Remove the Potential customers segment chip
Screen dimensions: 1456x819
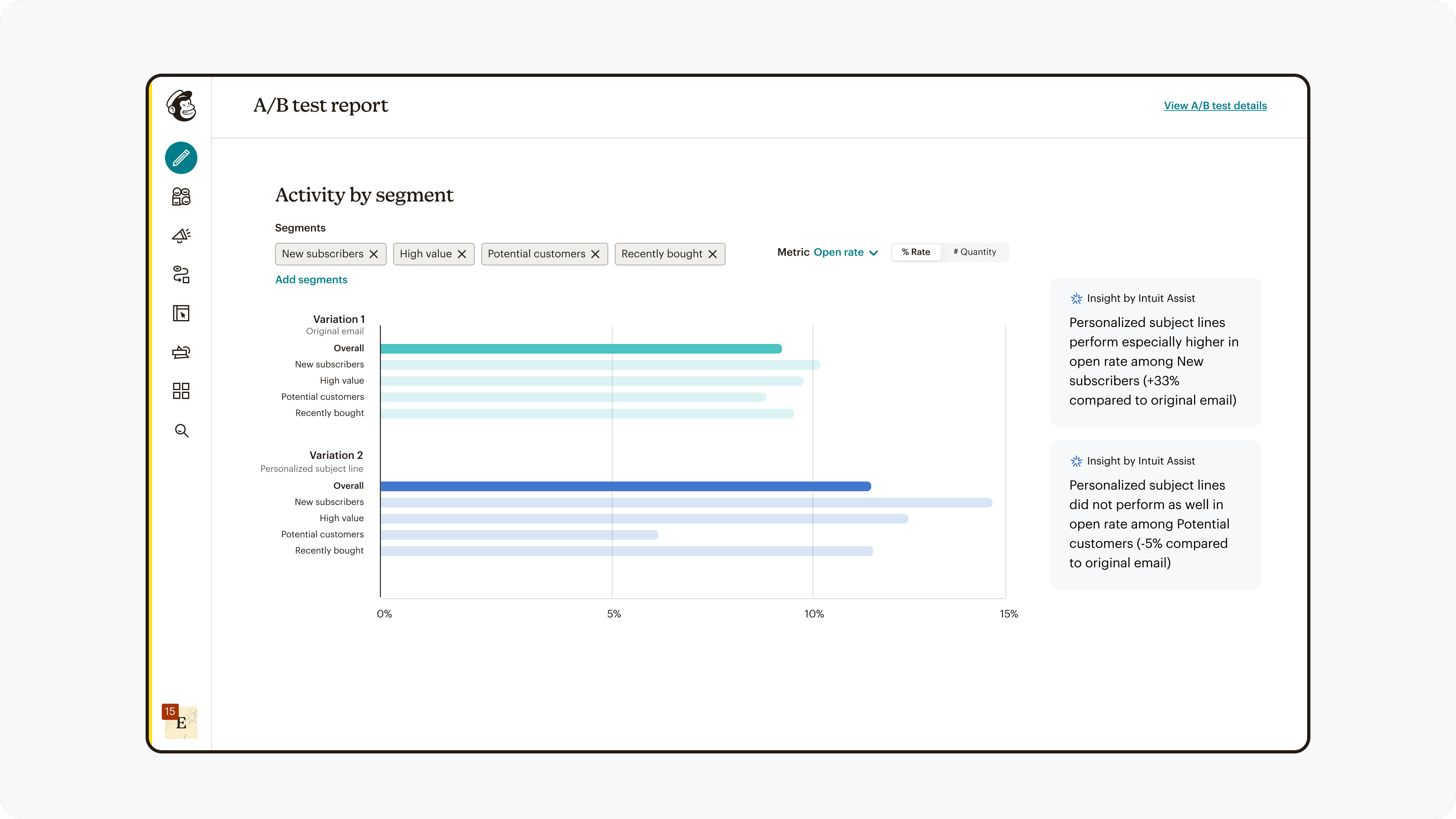pos(595,254)
